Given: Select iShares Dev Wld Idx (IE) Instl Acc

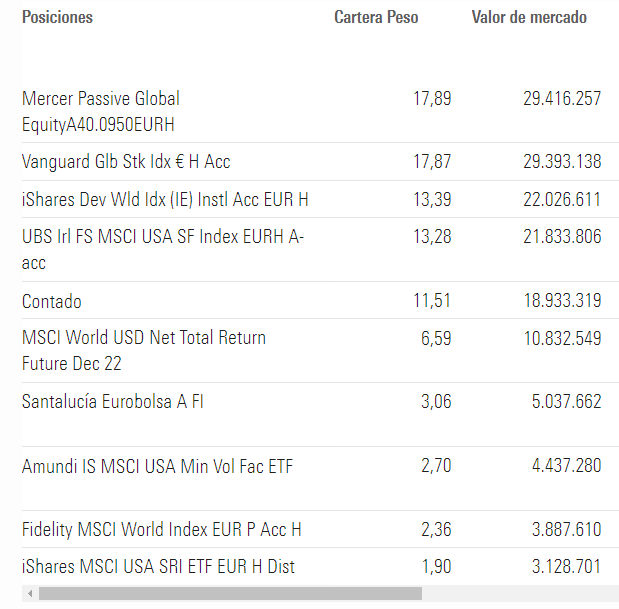Looking at the screenshot, I should (165, 199).
